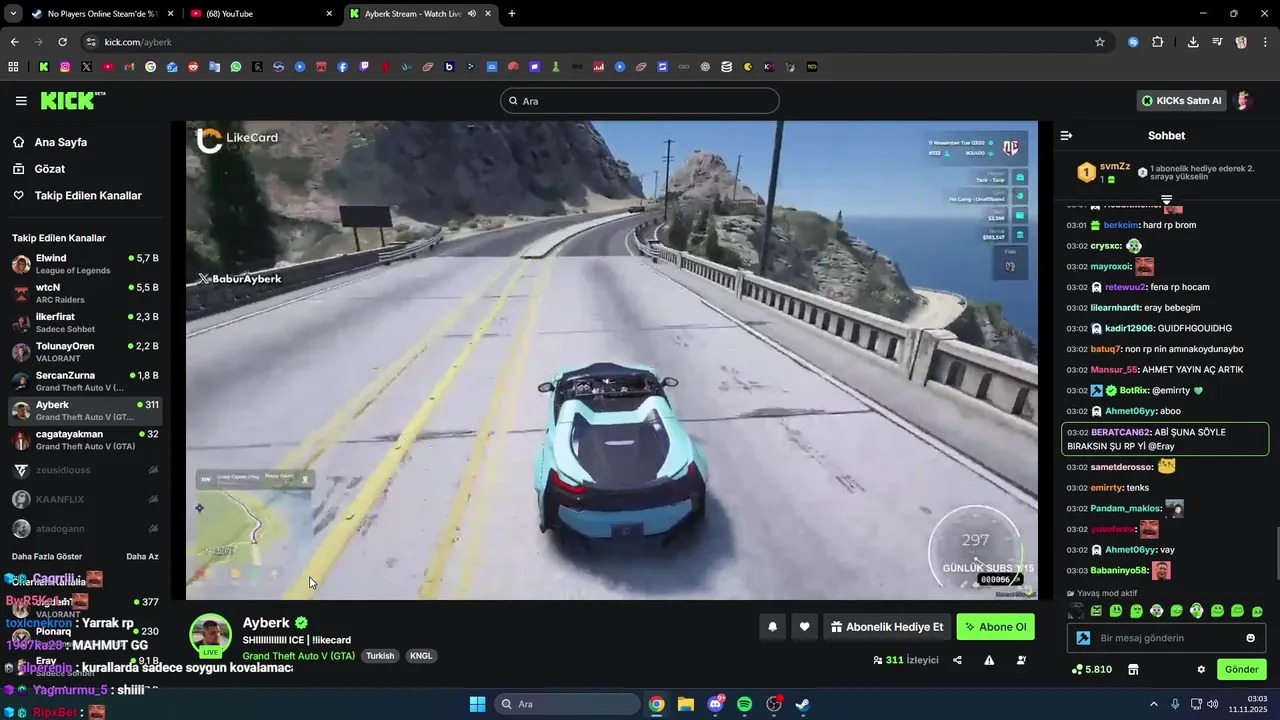The image size is (1280, 720).
Task: Switch to the YouTube browser tab
Action: coord(260,14)
